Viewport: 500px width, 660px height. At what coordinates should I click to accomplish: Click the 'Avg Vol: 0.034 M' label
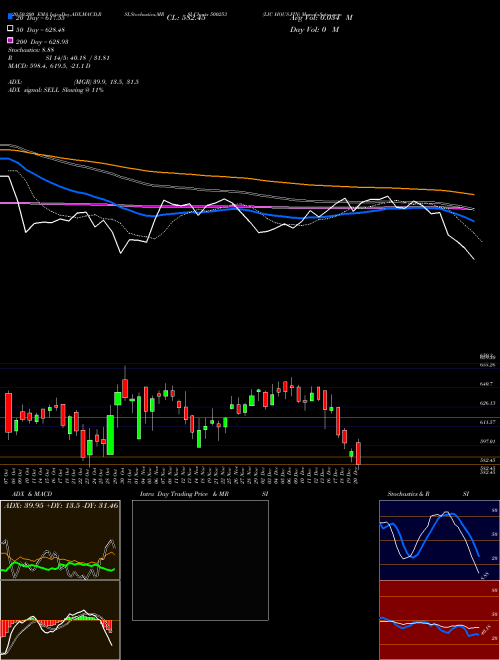(321, 18)
